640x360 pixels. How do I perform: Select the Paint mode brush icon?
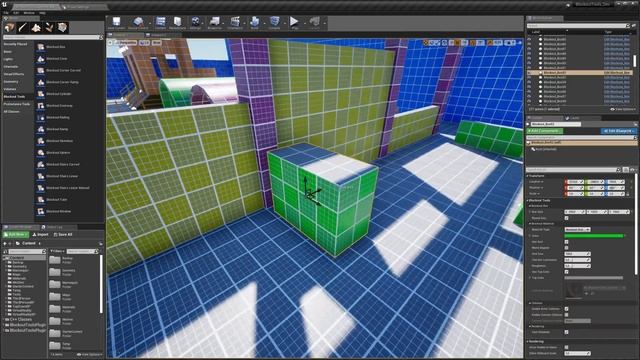23,27
